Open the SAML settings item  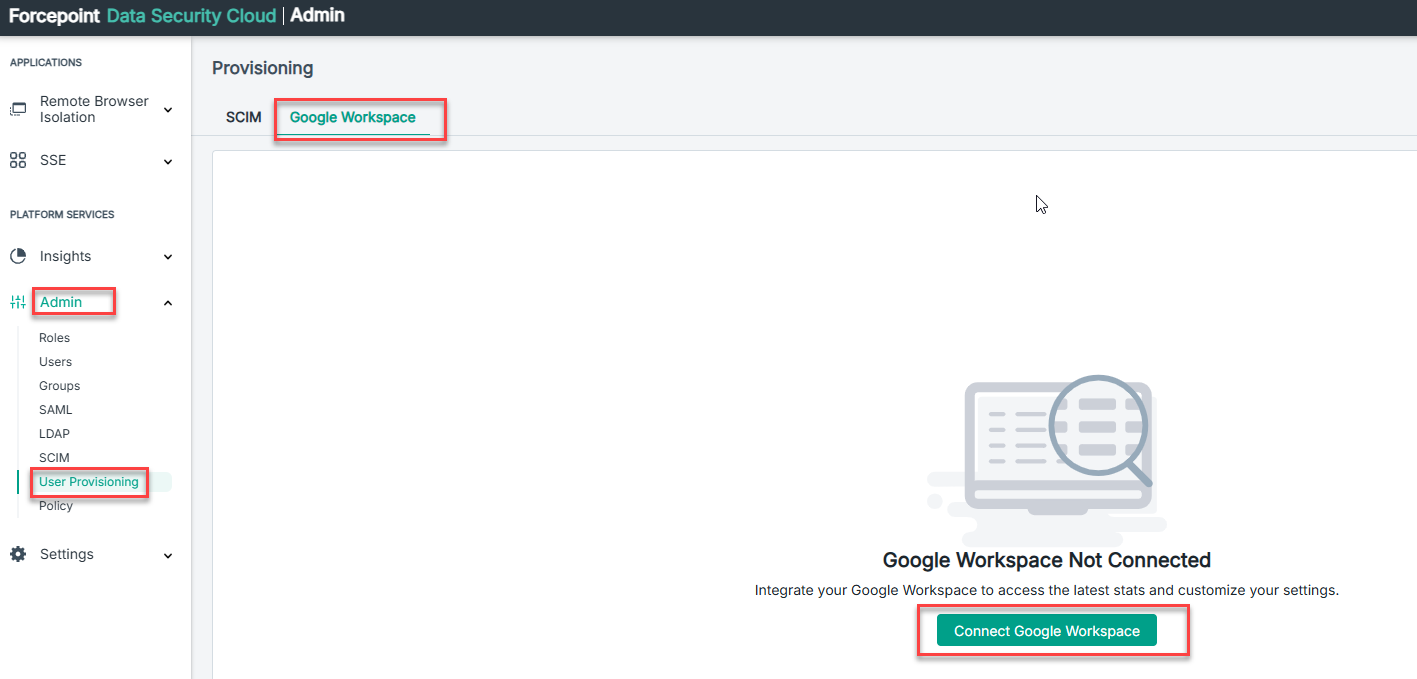tap(55, 410)
